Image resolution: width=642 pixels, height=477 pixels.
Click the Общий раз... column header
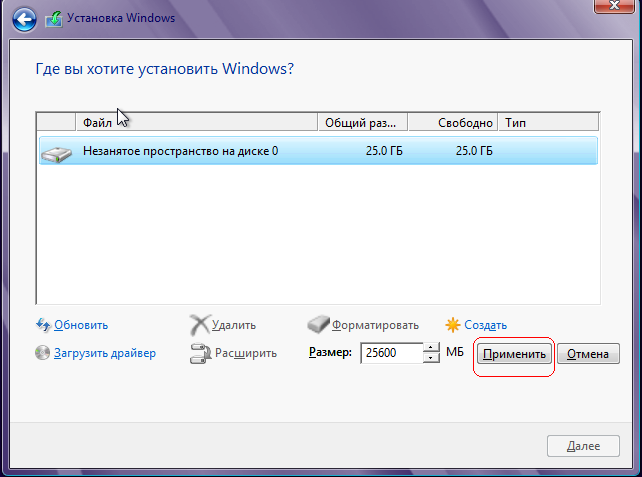(363, 122)
